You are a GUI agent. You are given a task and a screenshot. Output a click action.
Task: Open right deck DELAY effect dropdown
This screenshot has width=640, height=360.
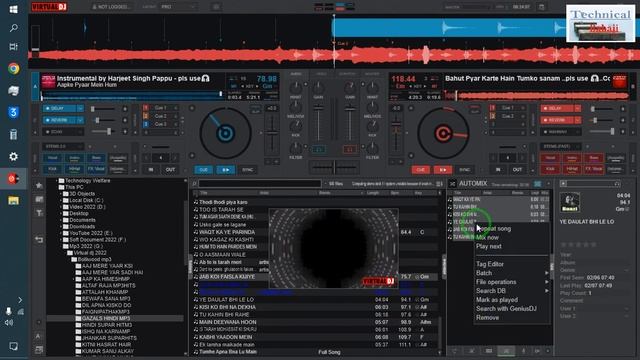578,109
